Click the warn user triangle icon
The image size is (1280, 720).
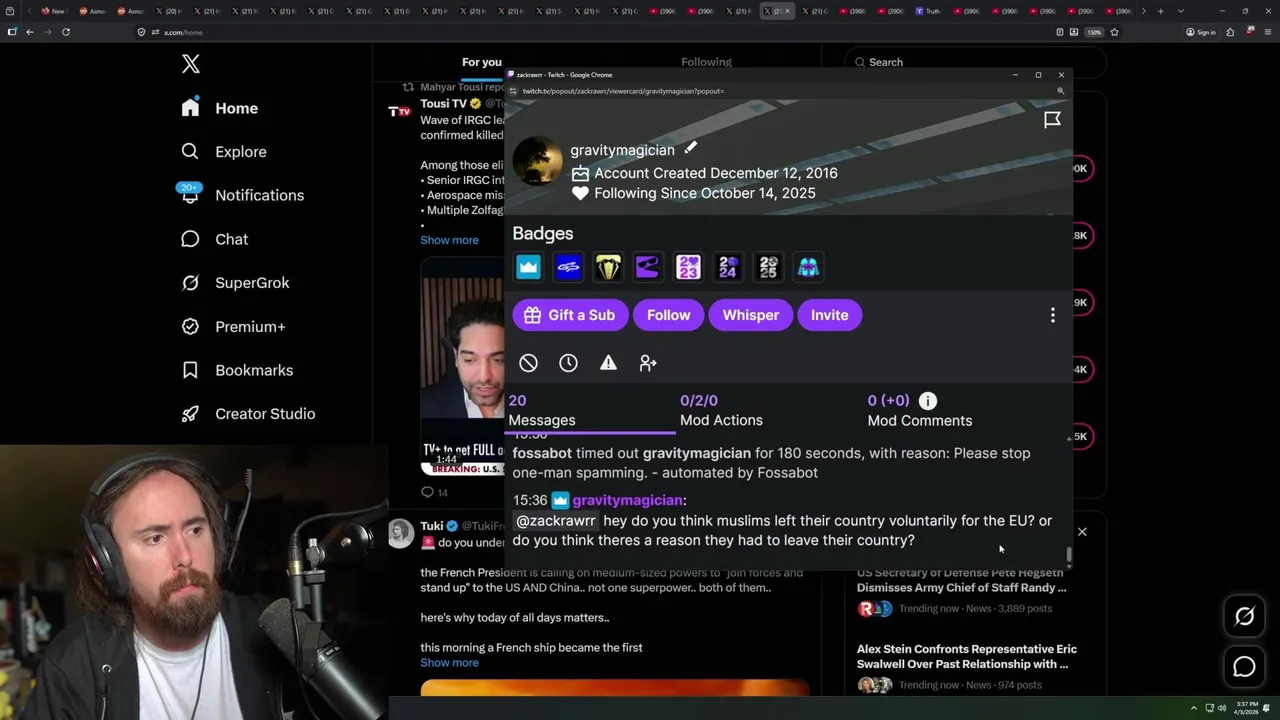pyautogui.click(x=608, y=363)
